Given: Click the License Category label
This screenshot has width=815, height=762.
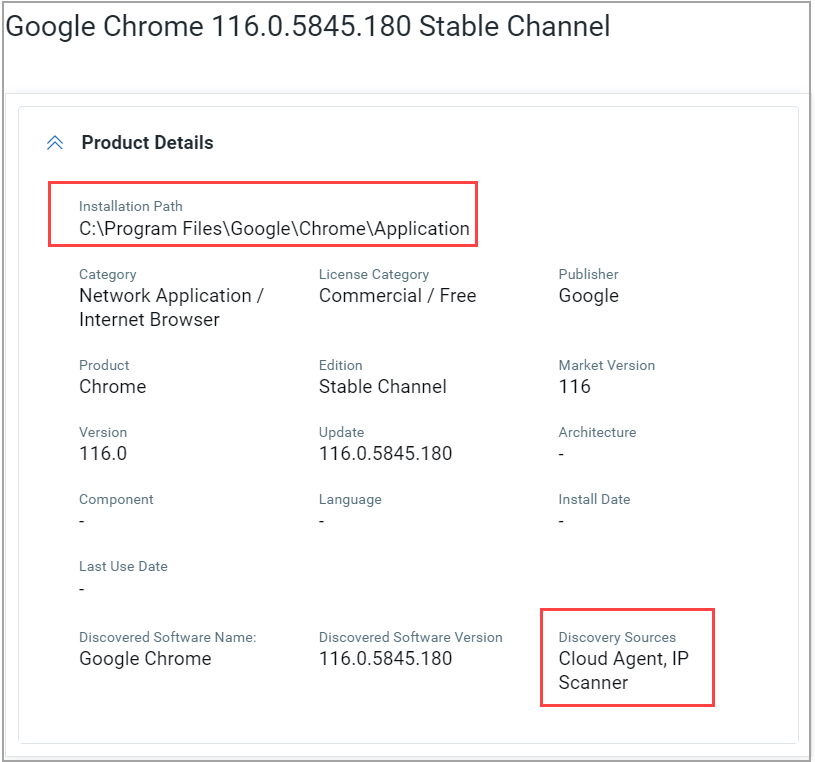Looking at the screenshot, I should pyautogui.click(x=374, y=274).
